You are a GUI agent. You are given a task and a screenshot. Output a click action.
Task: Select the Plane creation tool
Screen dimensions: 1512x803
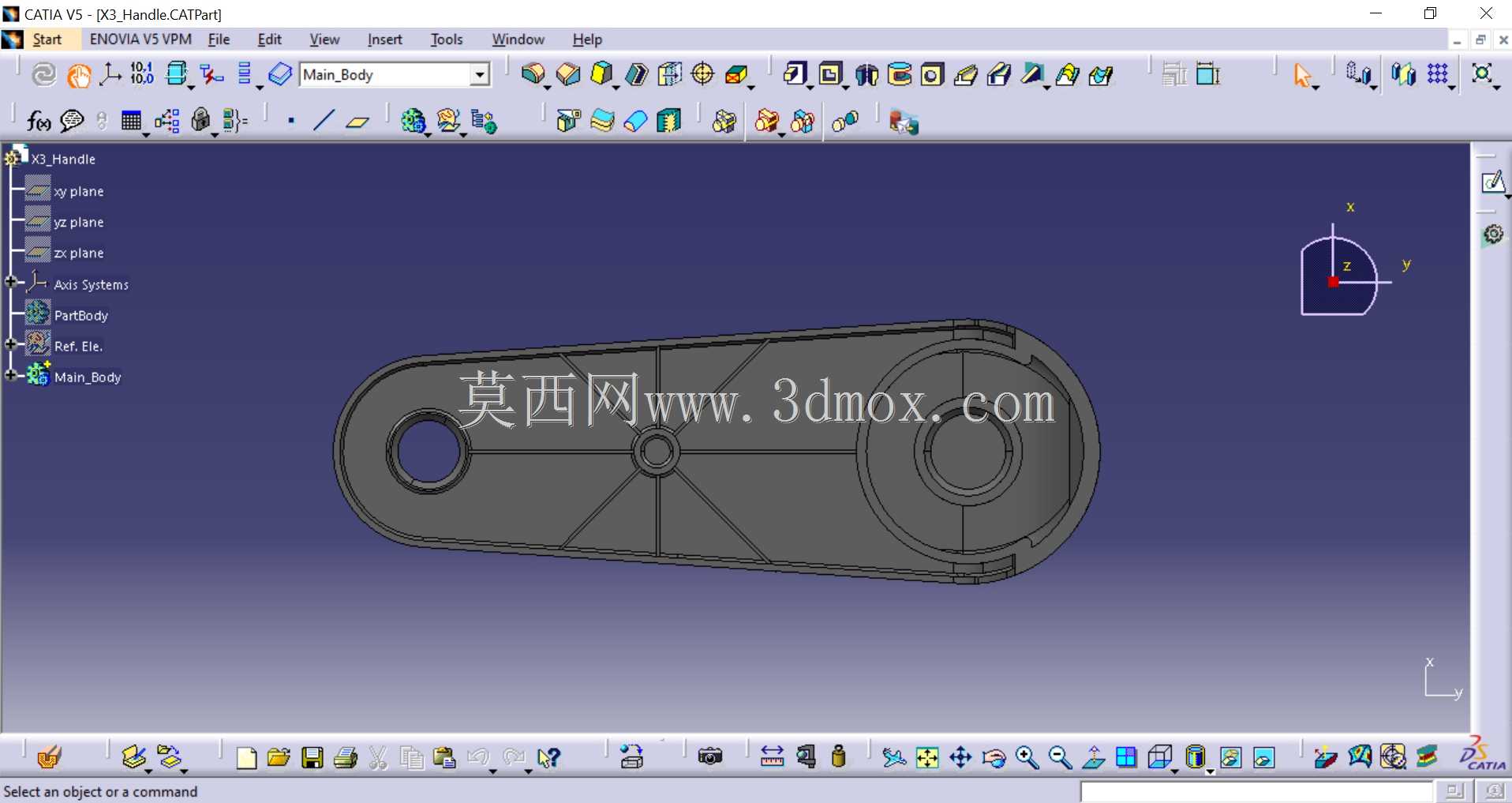click(357, 121)
